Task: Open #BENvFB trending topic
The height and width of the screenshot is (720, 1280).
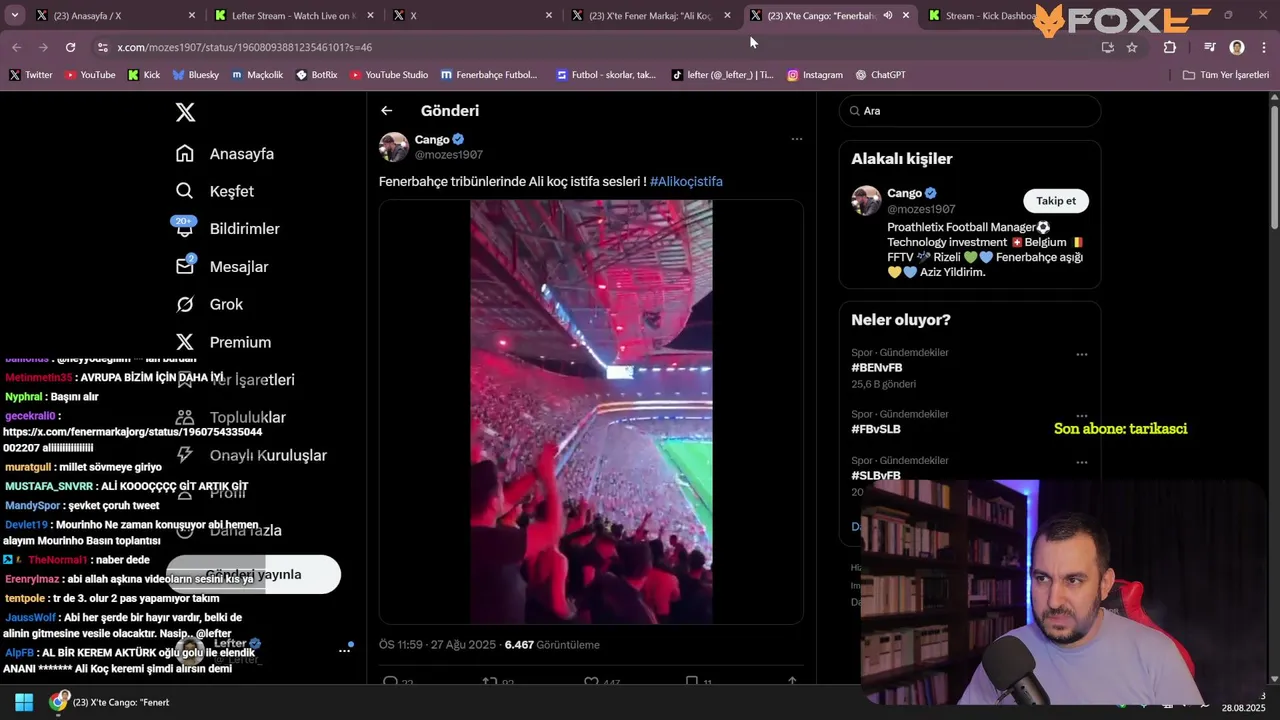Action: [876, 368]
